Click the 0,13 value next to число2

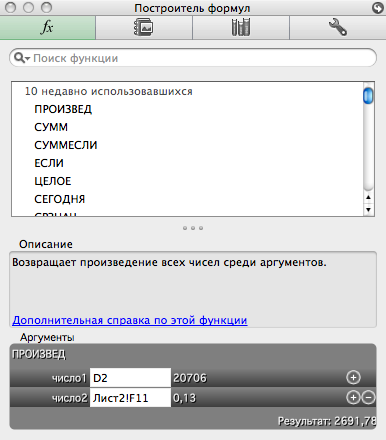pos(184,398)
